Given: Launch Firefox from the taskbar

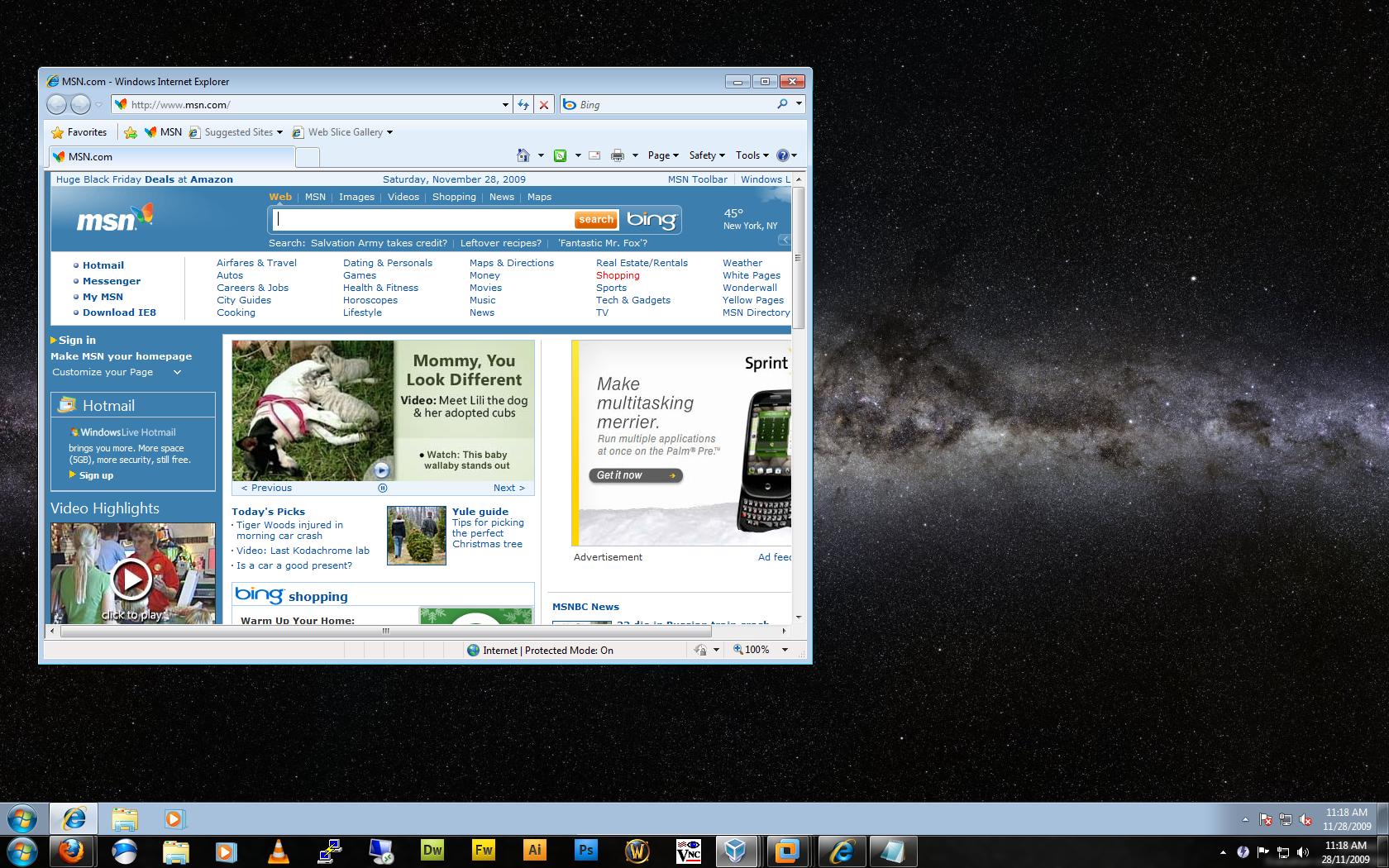Looking at the screenshot, I should tap(72, 851).
